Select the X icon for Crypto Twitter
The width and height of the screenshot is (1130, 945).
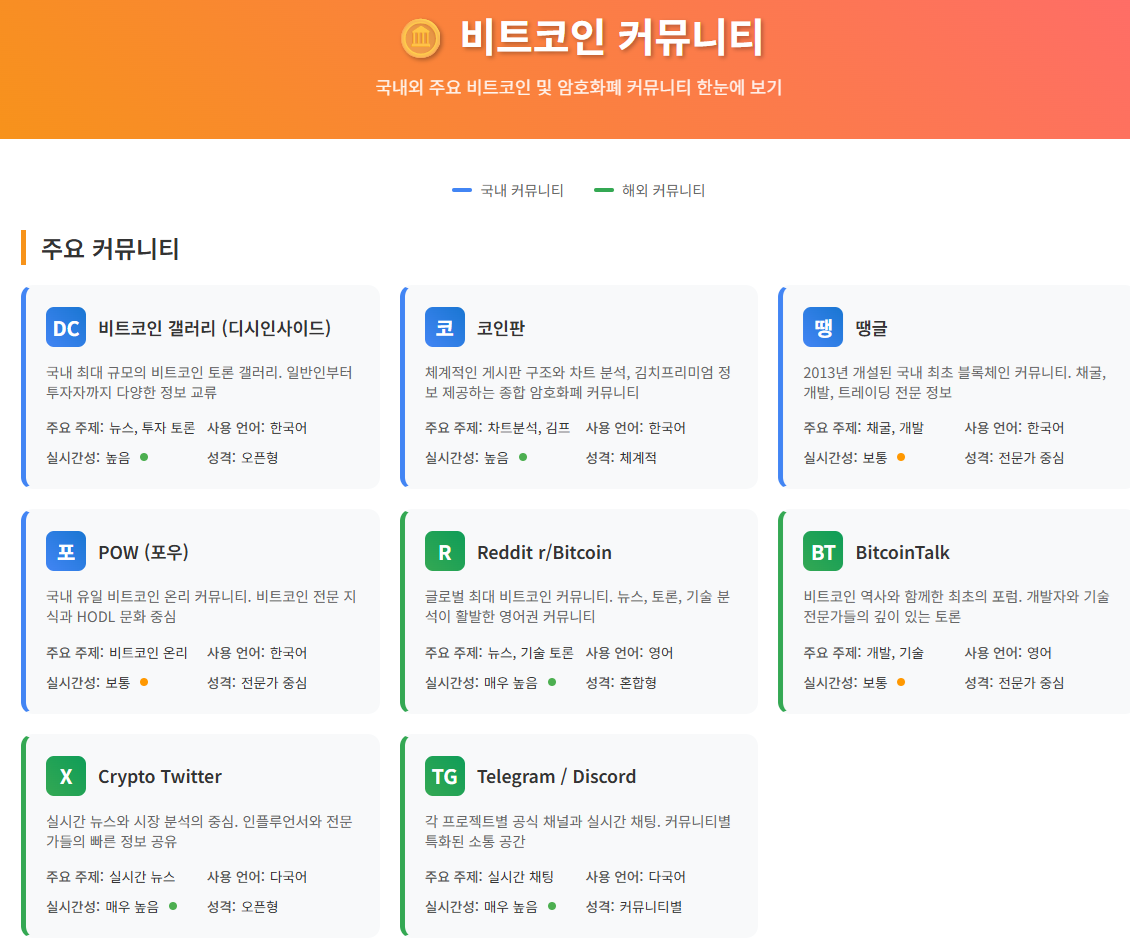click(x=65, y=776)
